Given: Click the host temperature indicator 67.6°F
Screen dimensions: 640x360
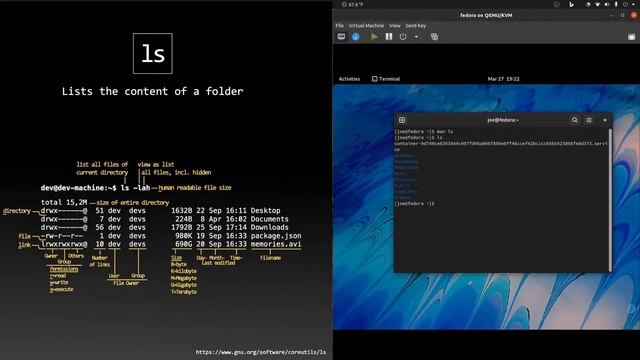Looking at the screenshot, I should pyautogui.click(x=353, y=4).
